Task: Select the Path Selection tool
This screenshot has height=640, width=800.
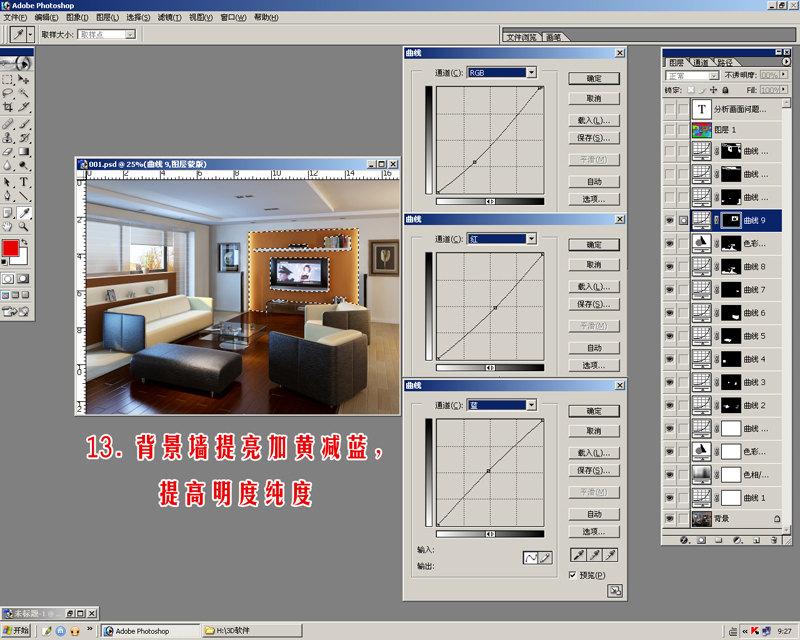Action: [x=8, y=182]
